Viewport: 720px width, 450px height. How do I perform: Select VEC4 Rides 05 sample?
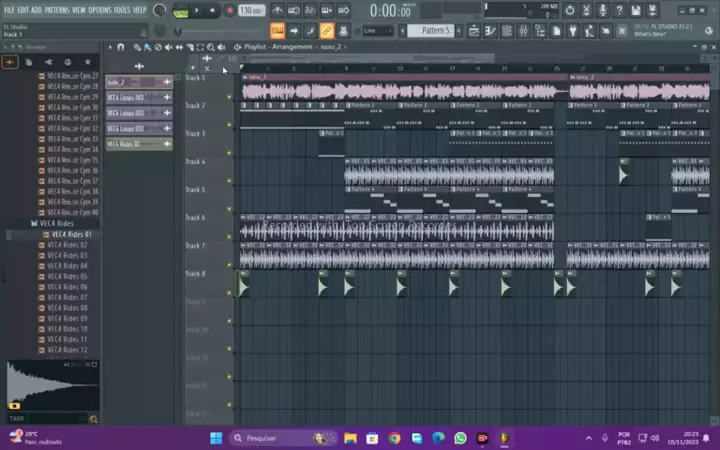[x=70, y=276]
